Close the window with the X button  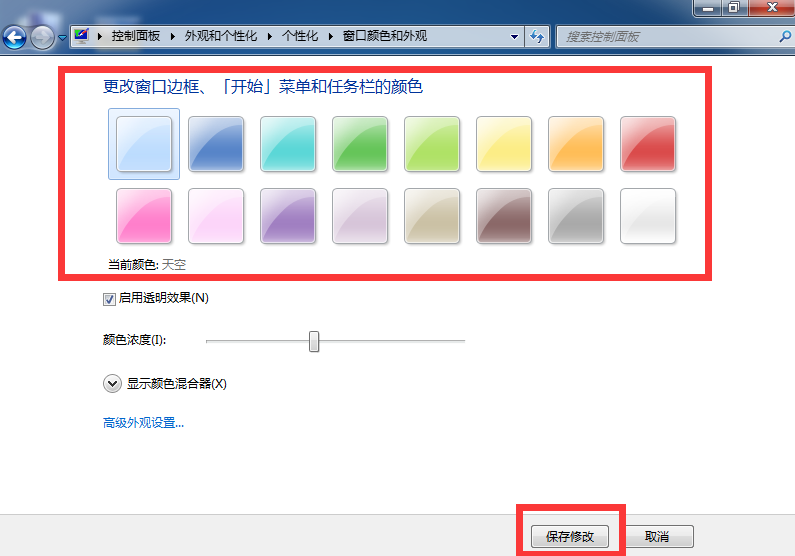click(772, 8)
